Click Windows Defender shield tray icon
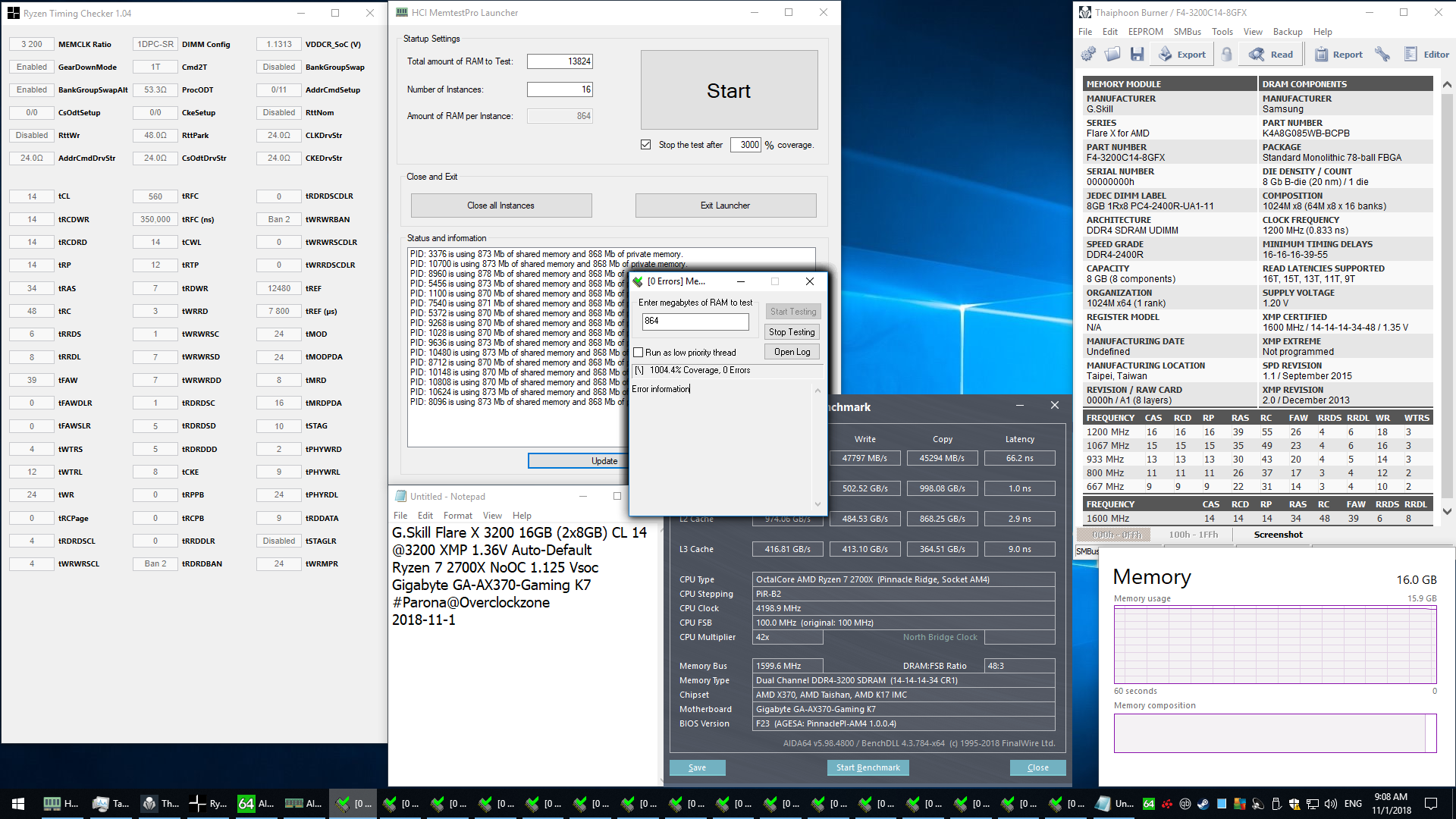The height and width of the screenshot is (819, 1456). pos(1294,804)
